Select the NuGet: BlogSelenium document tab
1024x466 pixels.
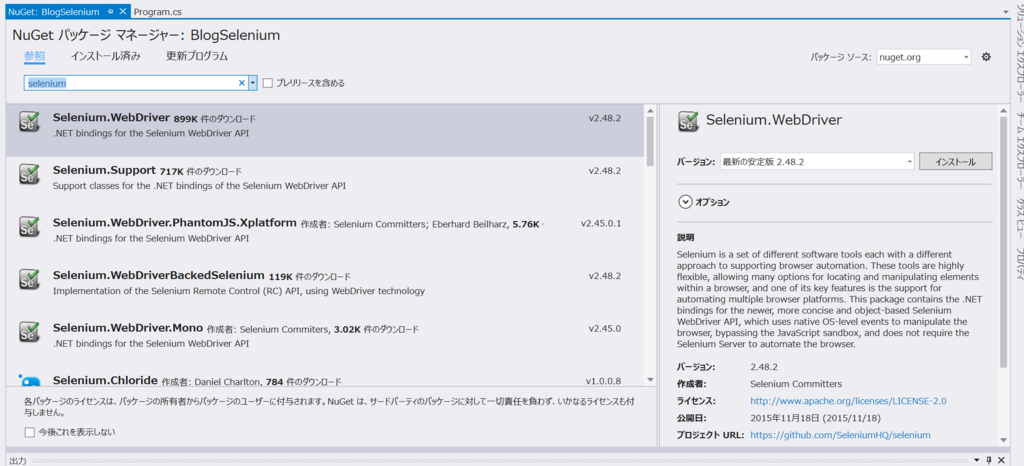pos(54,12)
